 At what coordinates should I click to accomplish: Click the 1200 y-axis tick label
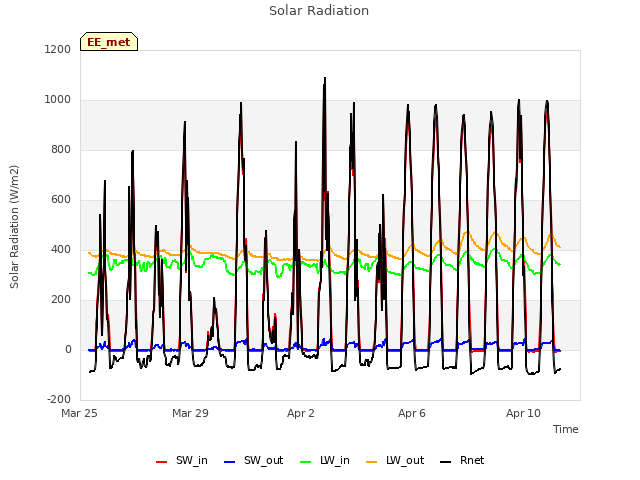tap(58, 49)
